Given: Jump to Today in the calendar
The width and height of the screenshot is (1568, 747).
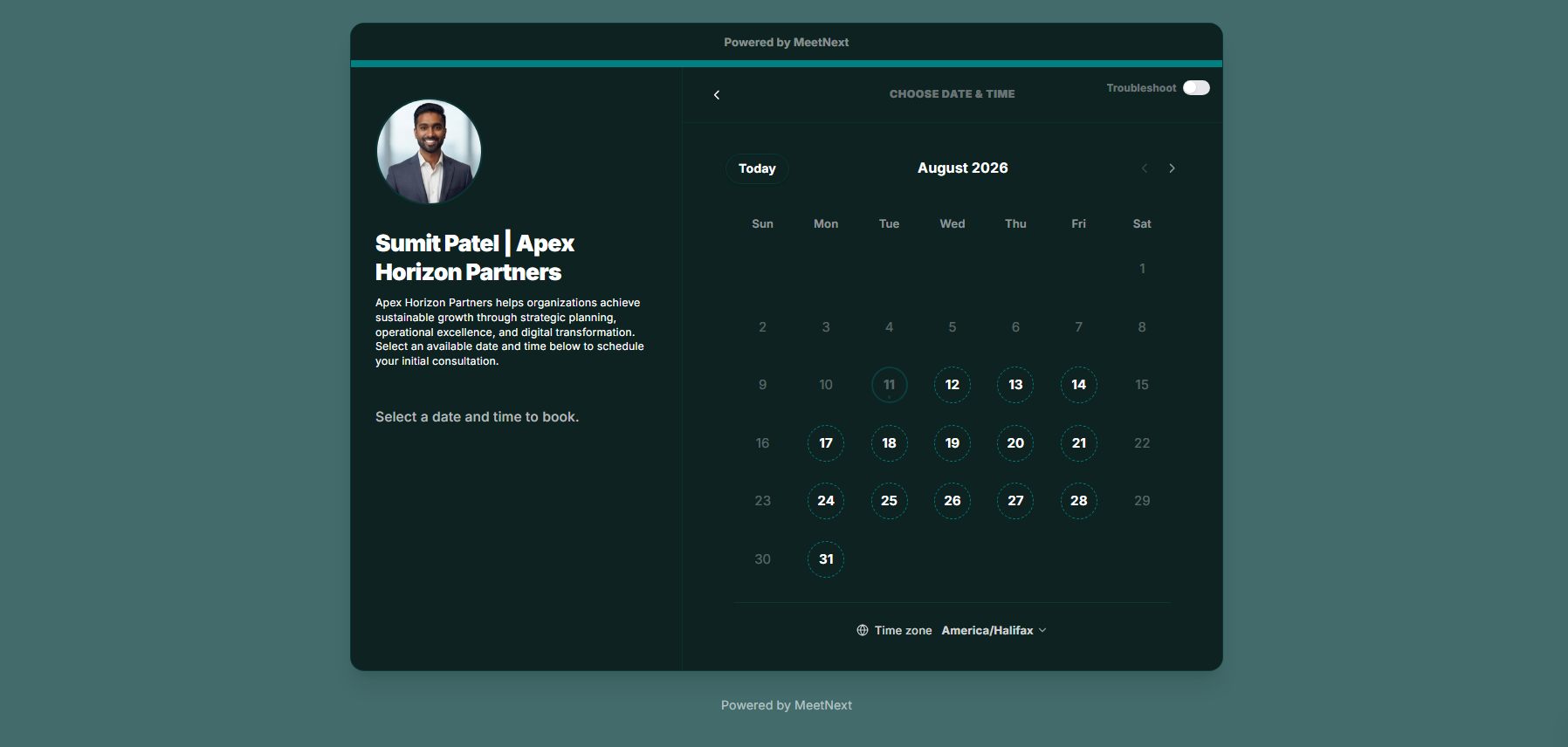Looking at the screenshot, I should 757,168.
